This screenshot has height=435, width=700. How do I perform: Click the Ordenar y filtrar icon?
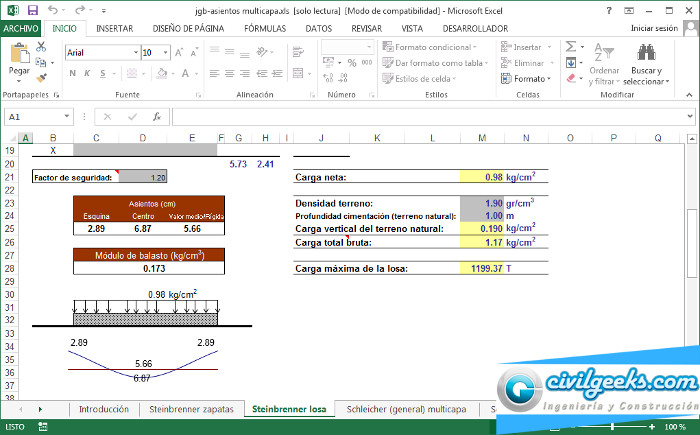point(603,50)
